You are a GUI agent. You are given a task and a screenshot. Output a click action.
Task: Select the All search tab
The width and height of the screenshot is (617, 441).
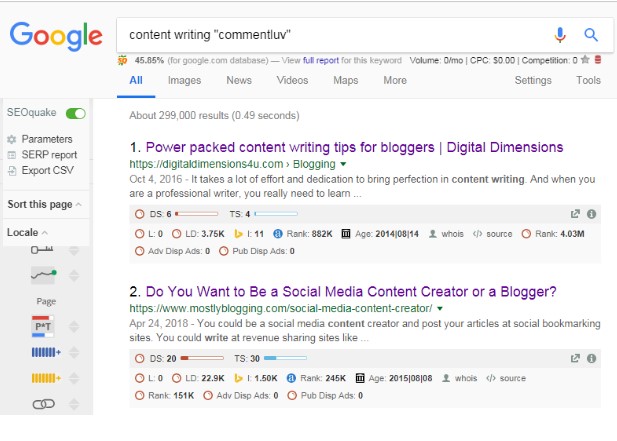tap(136, 81)
